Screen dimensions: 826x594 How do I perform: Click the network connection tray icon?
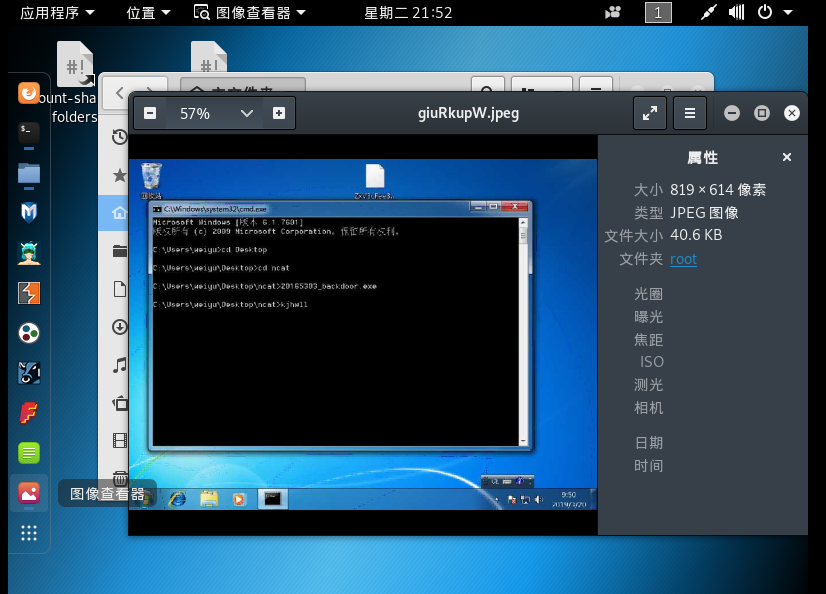[709, 13]
